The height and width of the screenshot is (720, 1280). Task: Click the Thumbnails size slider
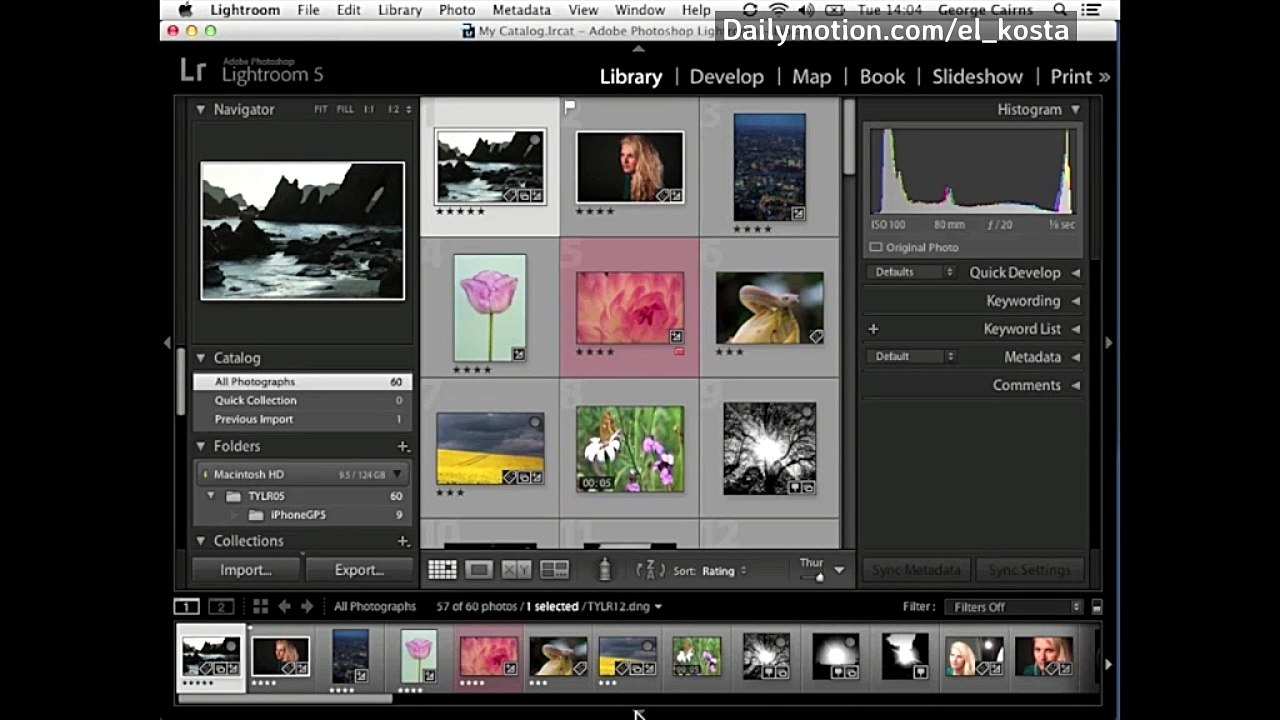(x=812, y=577)
